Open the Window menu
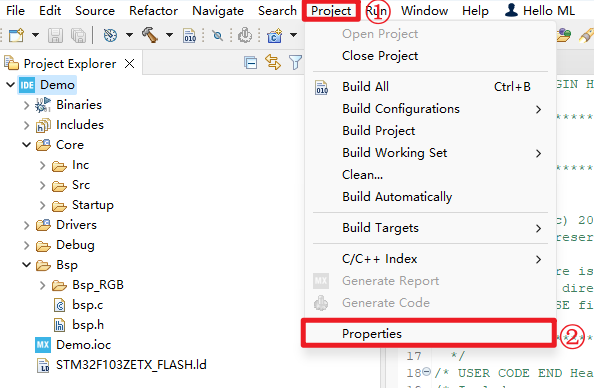The height and width of the screenshot is (388, 594). (424, 11)
